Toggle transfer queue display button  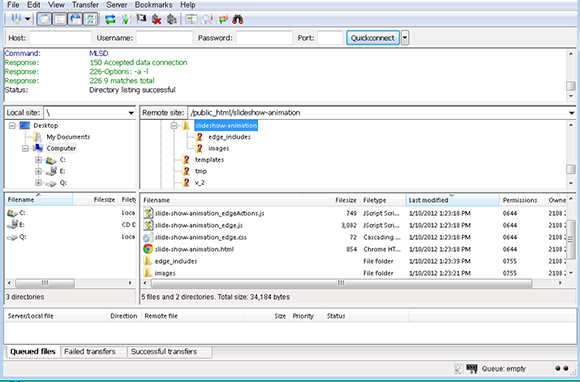[91, 19]
